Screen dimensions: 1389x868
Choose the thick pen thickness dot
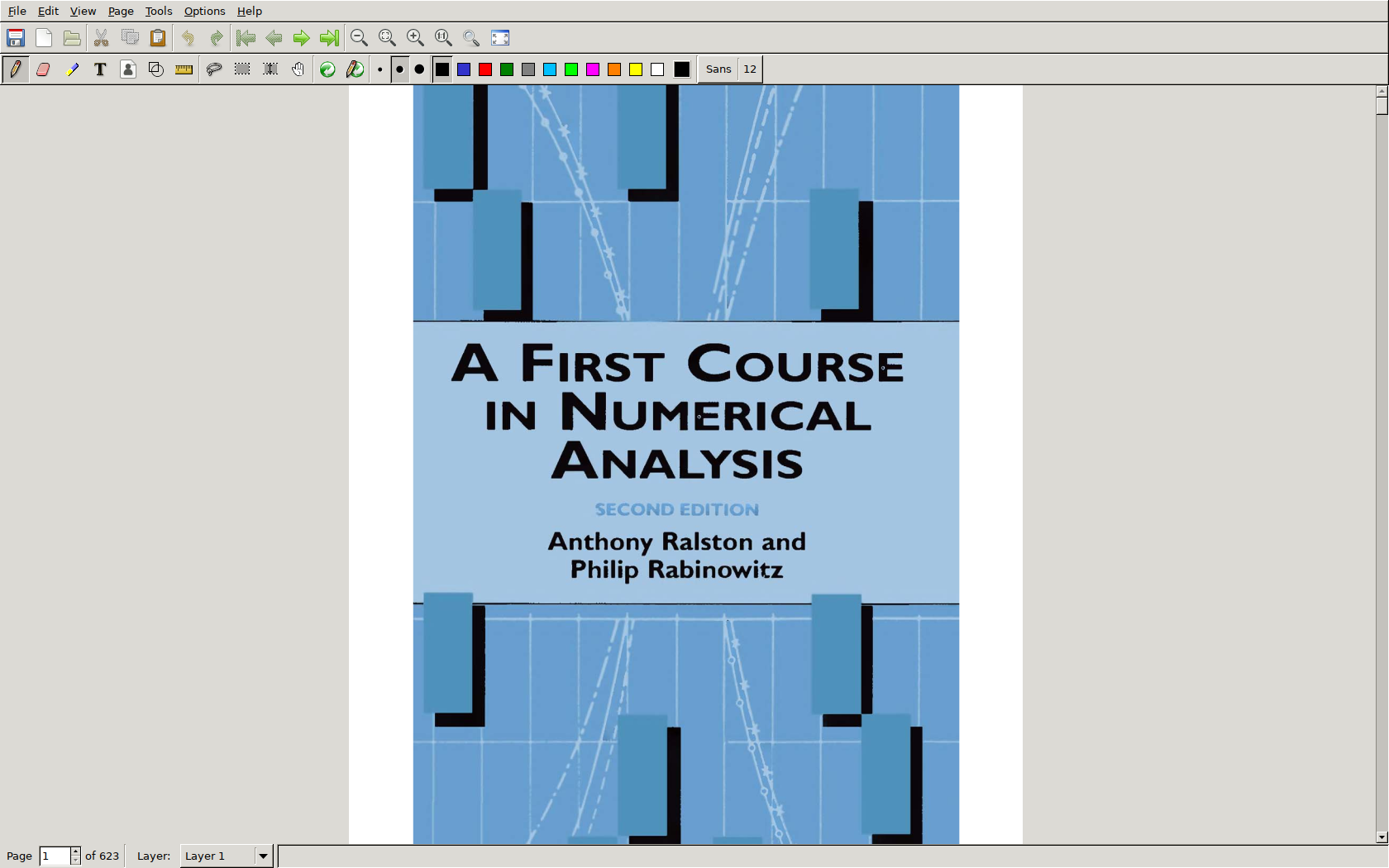[419, 69]
